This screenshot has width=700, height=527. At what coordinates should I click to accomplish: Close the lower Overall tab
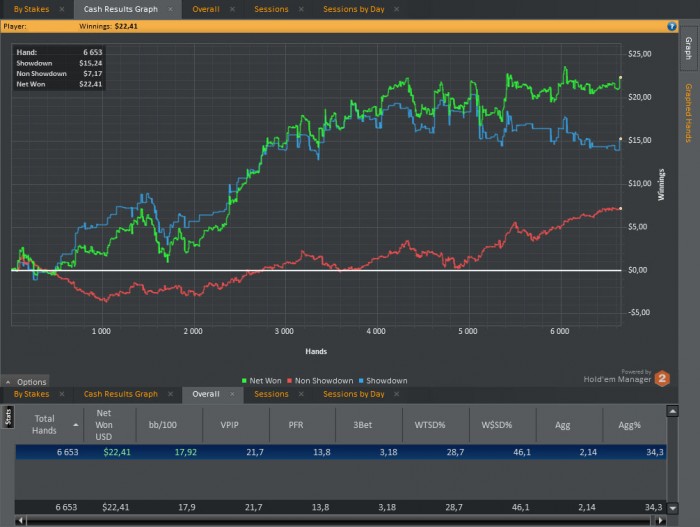[x=233, y=394]
